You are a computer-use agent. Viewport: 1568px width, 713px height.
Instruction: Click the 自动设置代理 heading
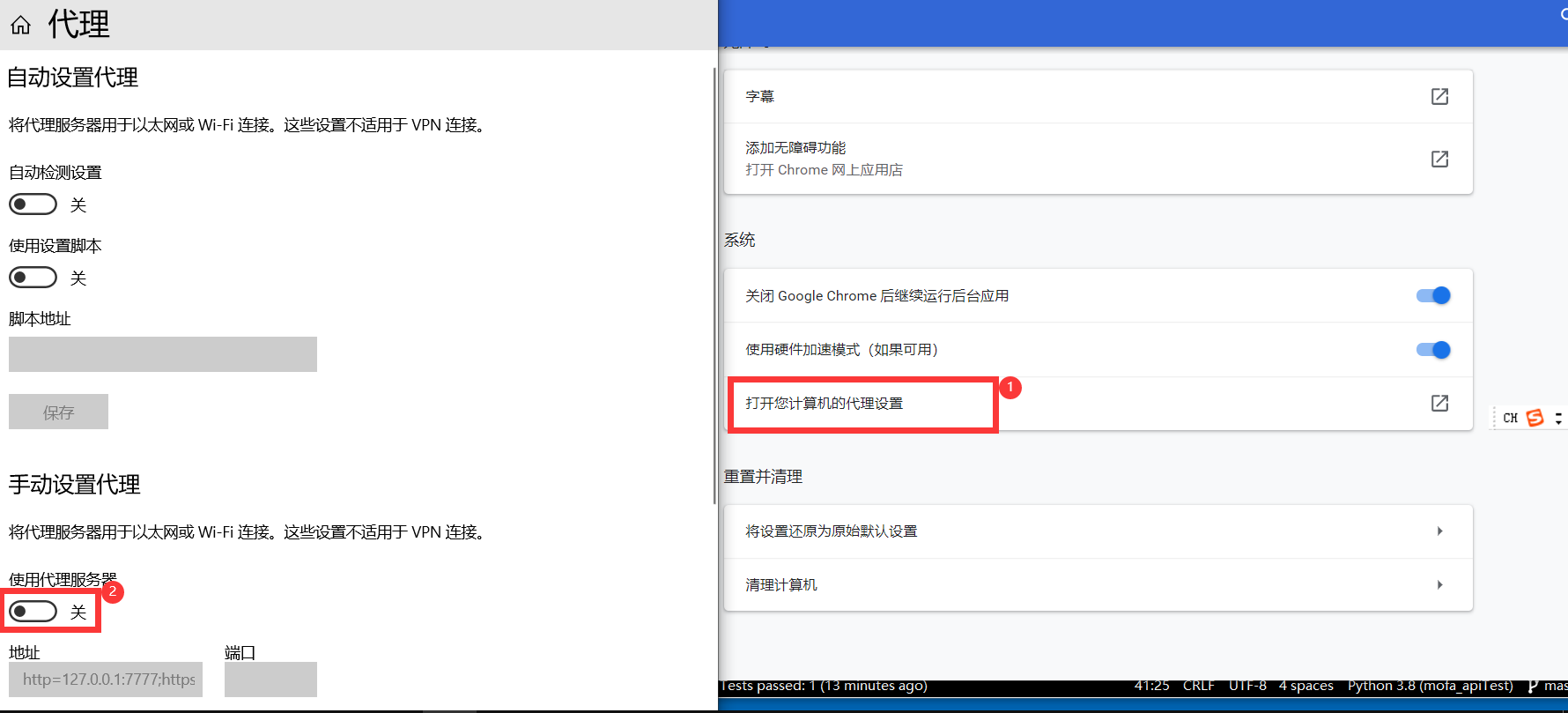(x=73, y=78)
